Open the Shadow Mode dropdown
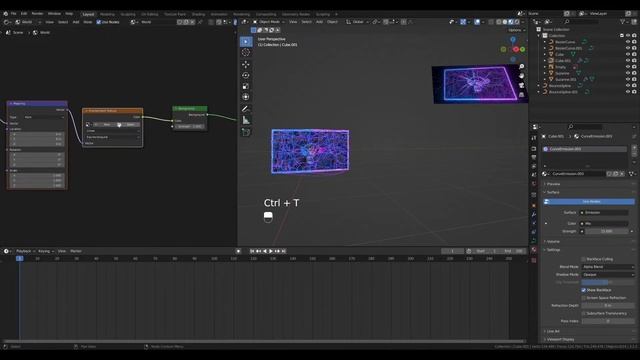The image size is (640, 360). (608, 275)
